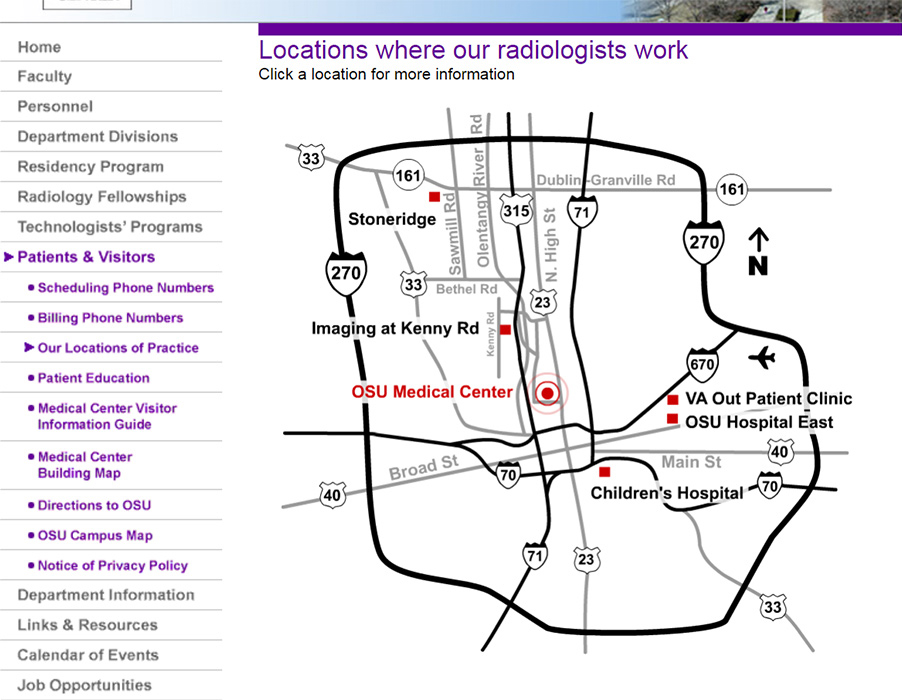
Task: Click the Stoneridge location marker
Action: [x=435, y=196]
